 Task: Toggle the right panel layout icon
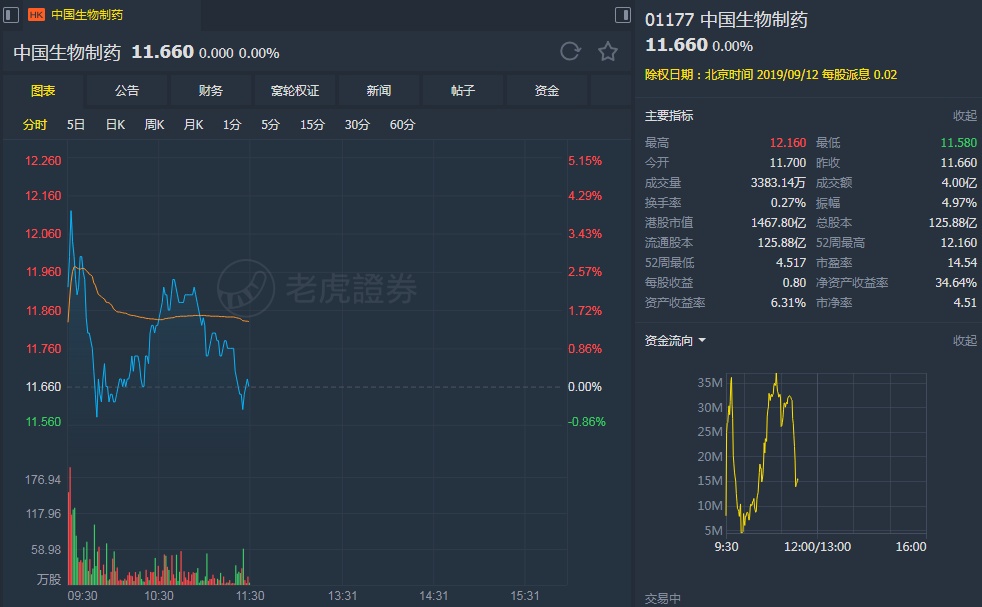point(622,14)
